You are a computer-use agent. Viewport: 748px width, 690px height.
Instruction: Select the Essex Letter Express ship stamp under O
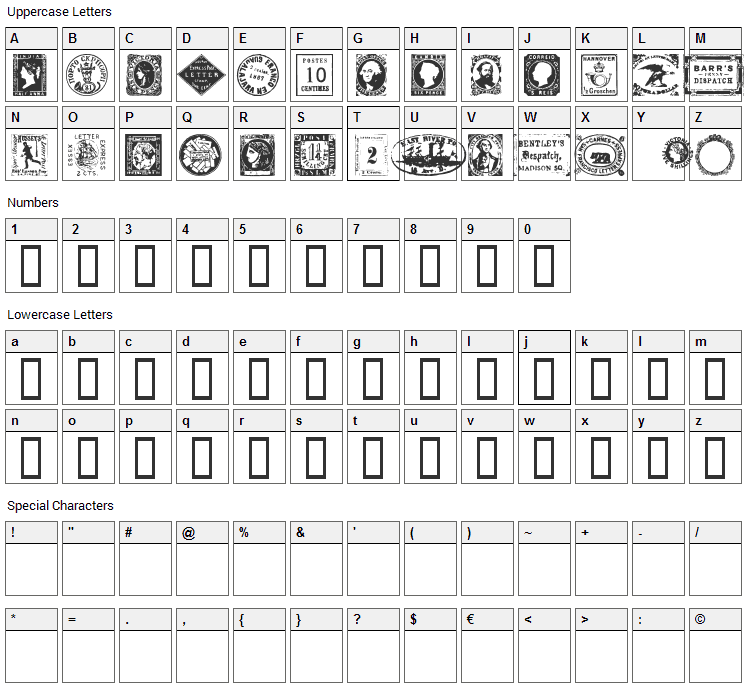point(87,155)
